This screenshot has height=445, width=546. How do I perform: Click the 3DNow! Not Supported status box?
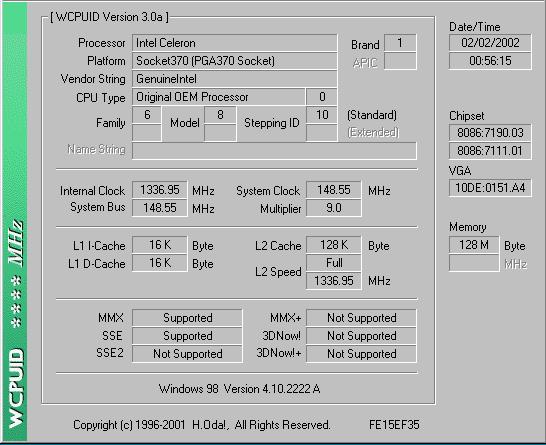pyautogui.click(x=361, y=336)
